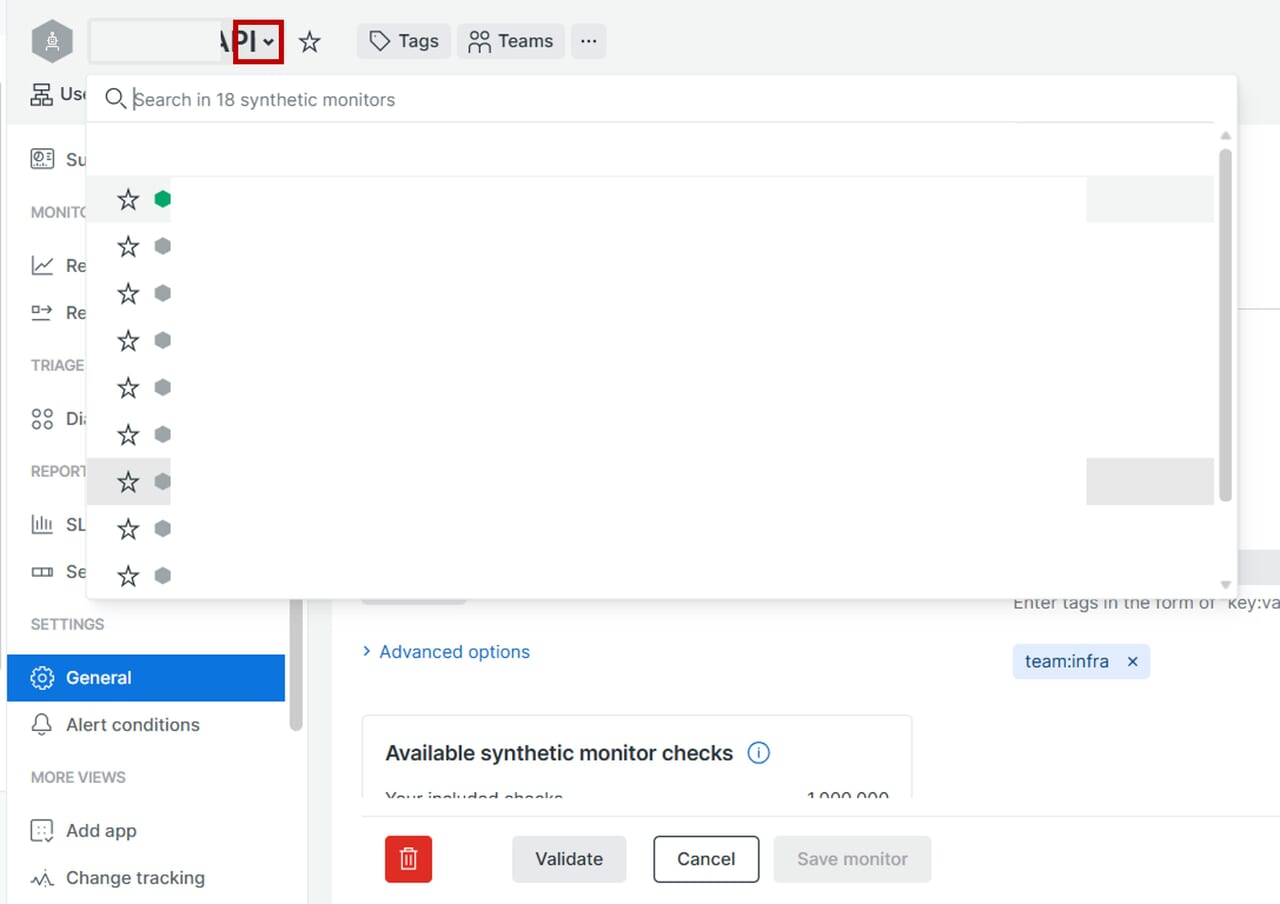Click the red trash delete monitor icon
1280x904 pixels.
408,859
